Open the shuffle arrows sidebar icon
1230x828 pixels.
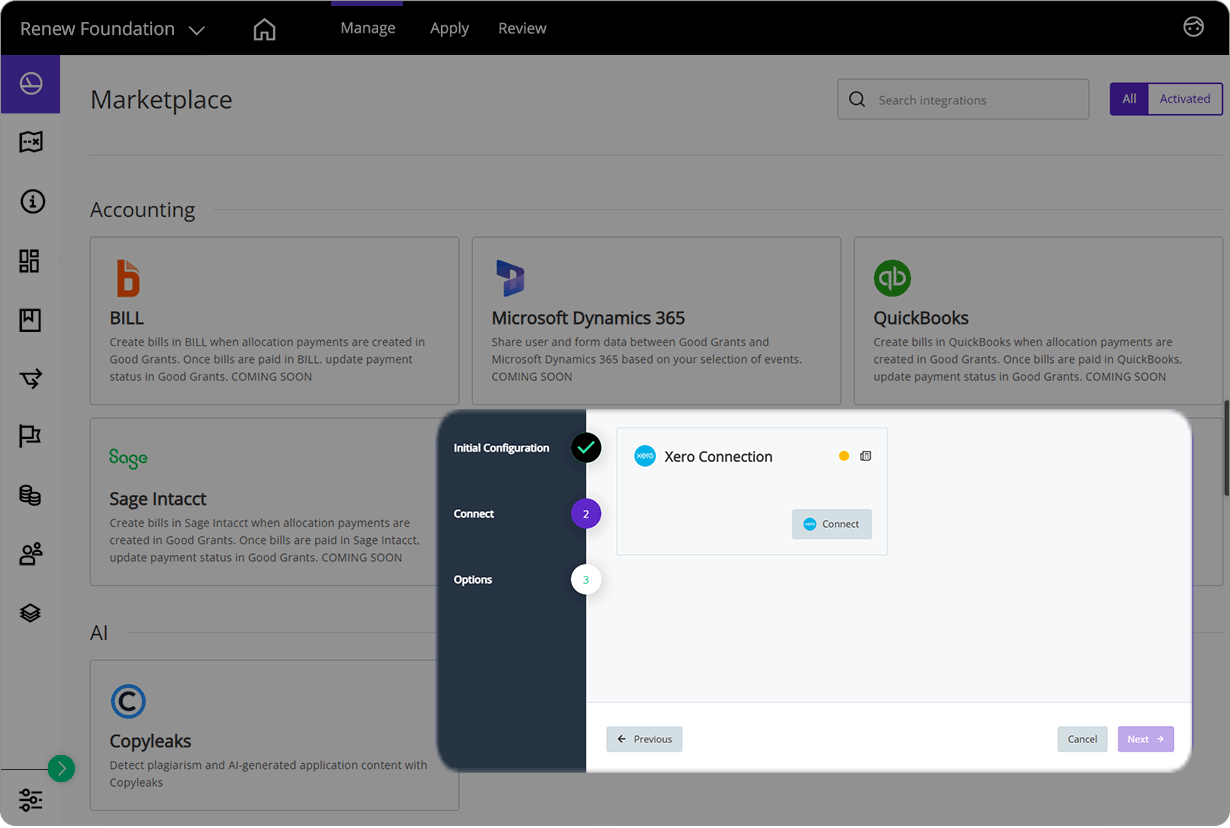[x=30, y=378]
